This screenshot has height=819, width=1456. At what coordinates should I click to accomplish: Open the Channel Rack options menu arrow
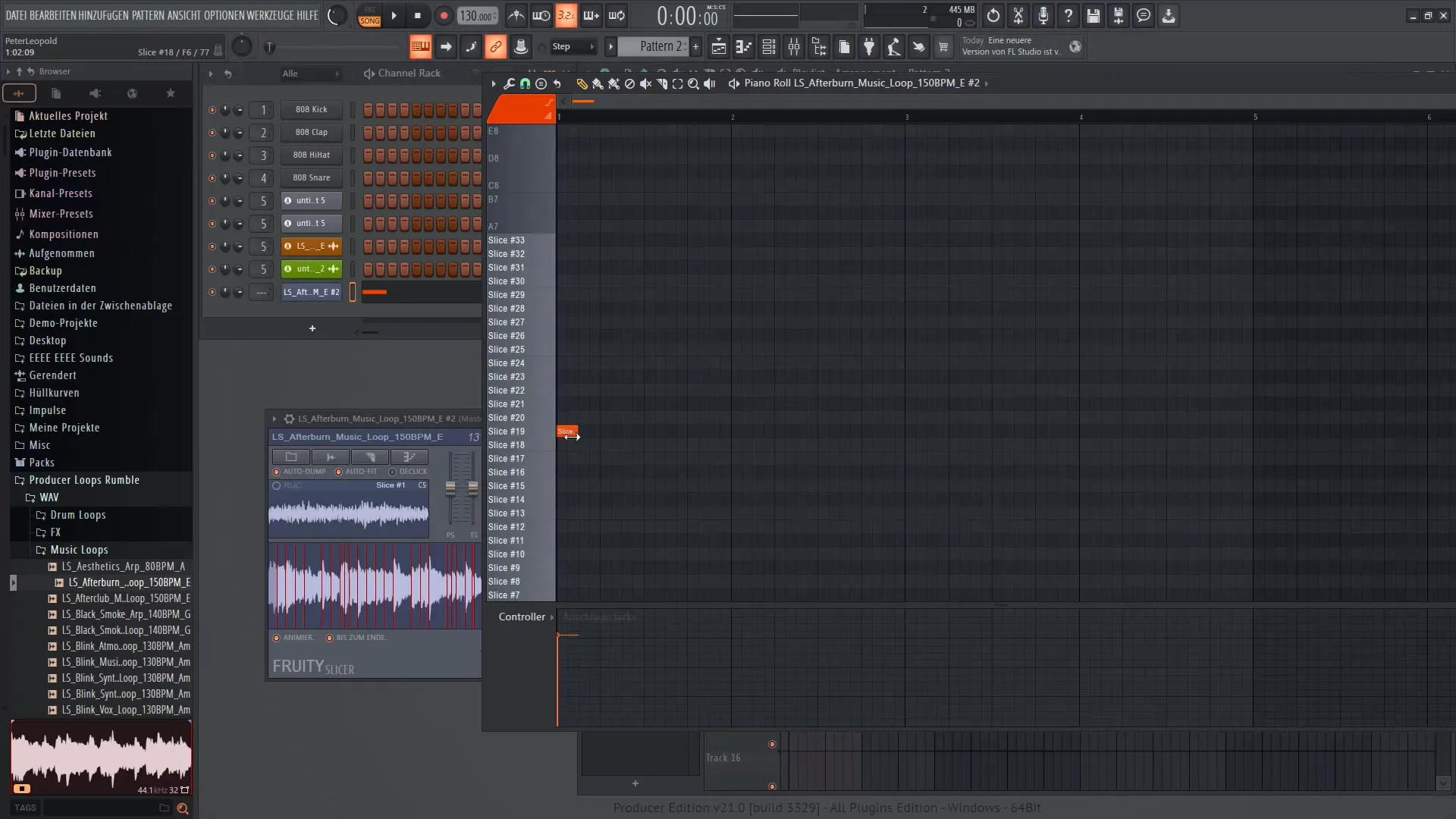click(x=211, y=74)
